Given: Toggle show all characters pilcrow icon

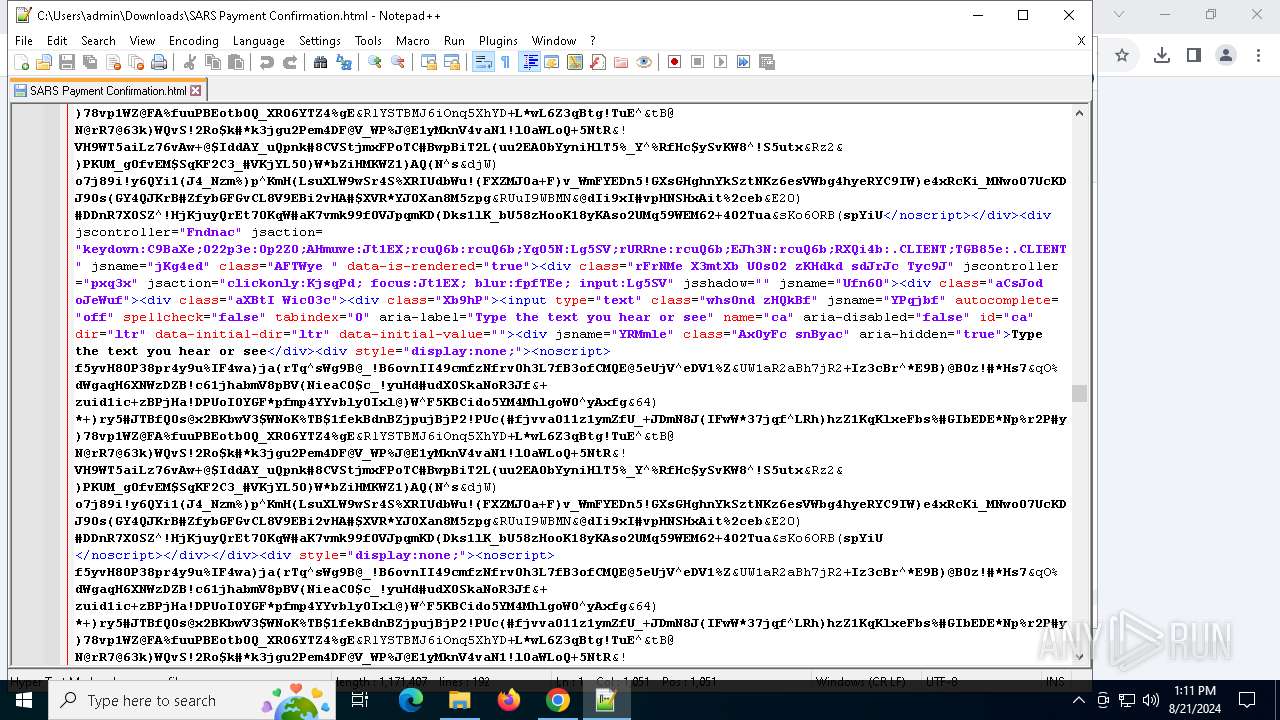Looking at the screenshot, I should [x=506, y=62].
